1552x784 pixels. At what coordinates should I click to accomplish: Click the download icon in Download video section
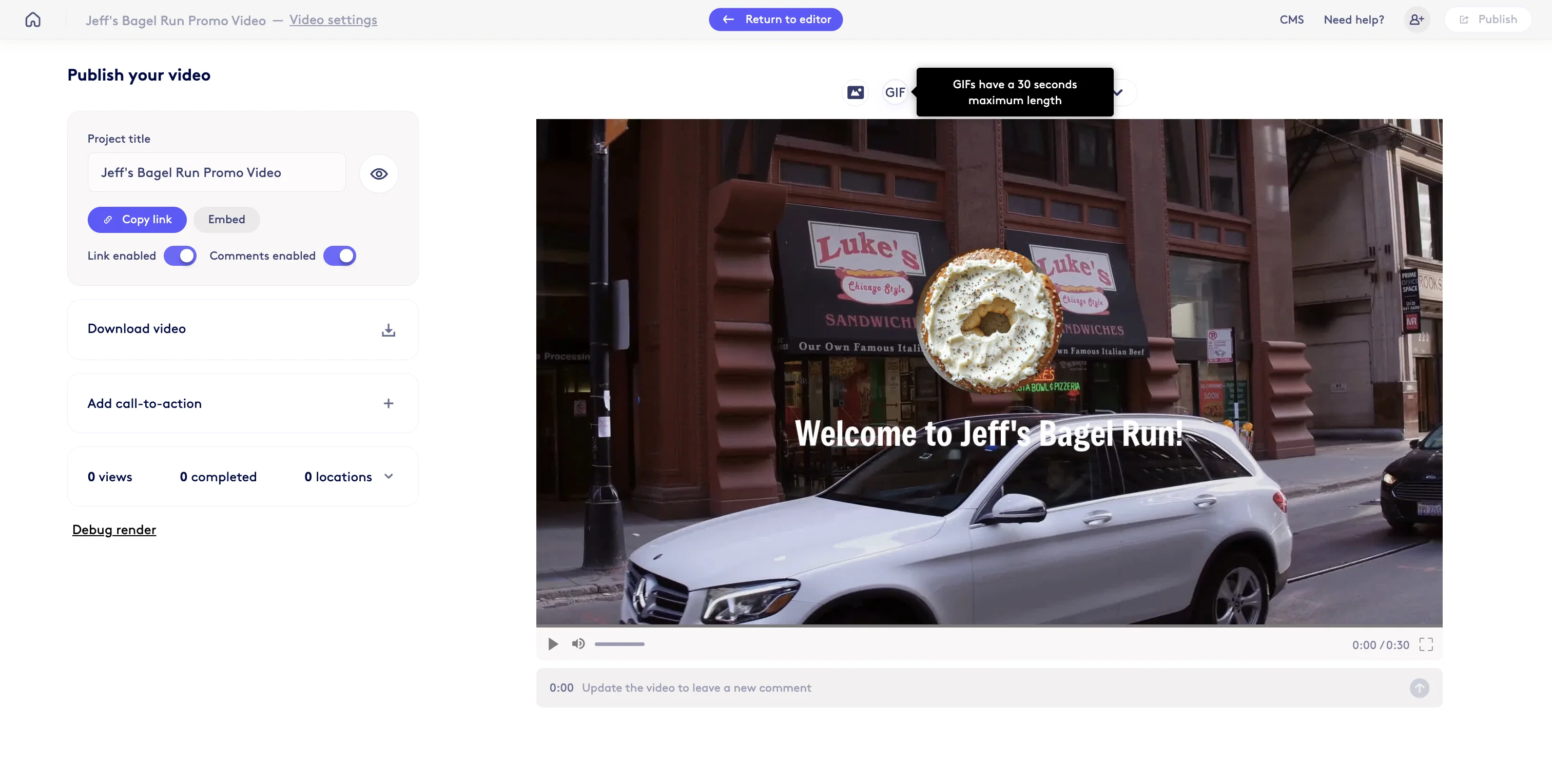[x=389, y=329]
